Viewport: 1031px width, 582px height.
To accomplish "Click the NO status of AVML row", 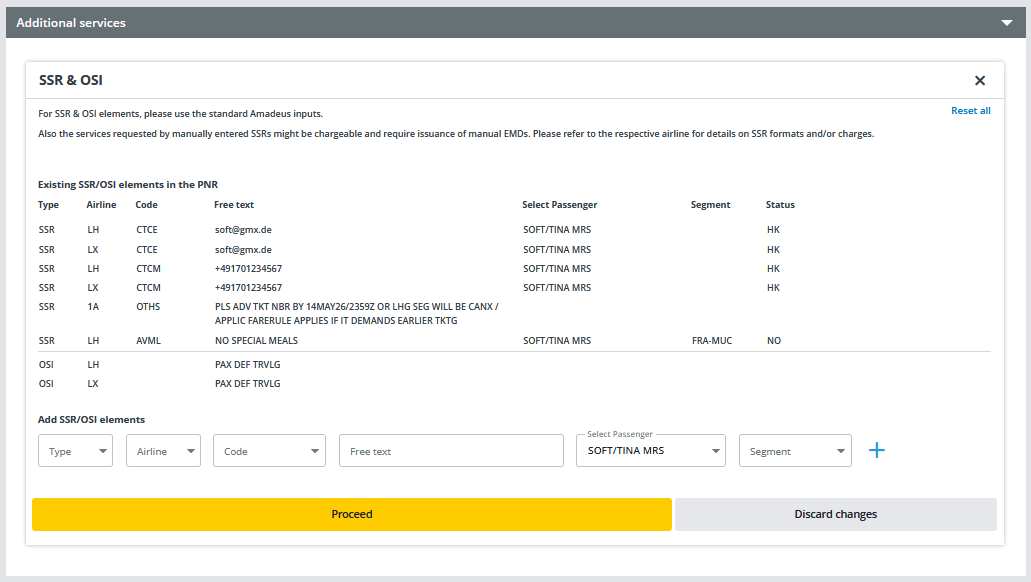I will pyautogui.click(x=773, y=341).
